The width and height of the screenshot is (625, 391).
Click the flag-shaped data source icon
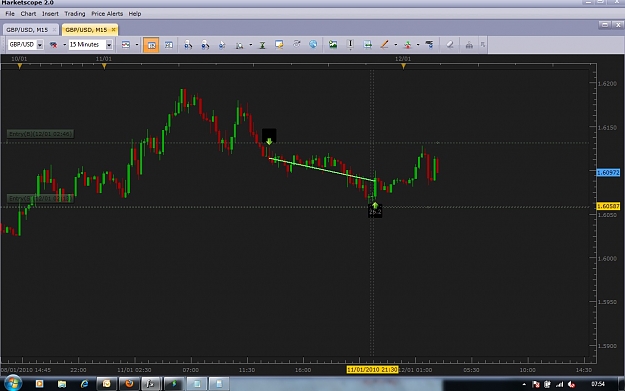pyautogui.click(x=53, y=45)
